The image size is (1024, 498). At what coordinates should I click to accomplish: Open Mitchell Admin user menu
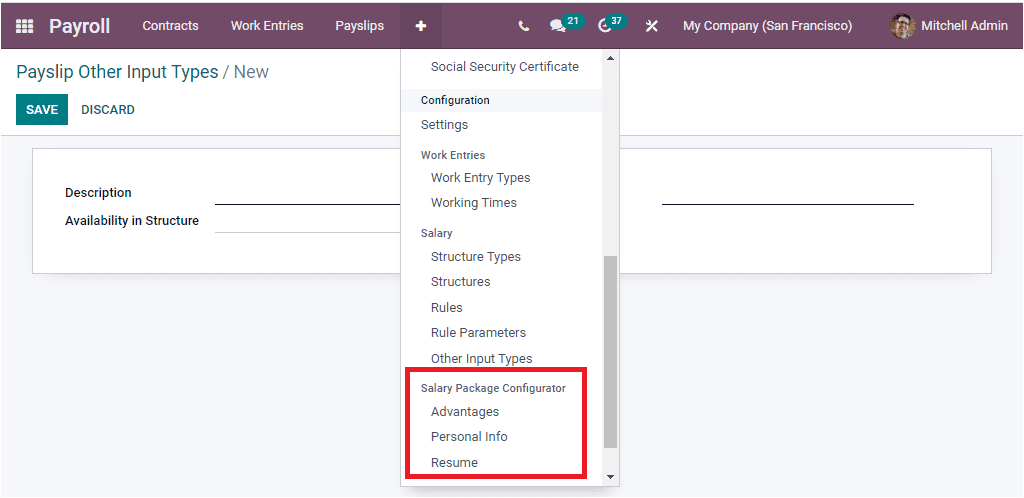coord(949,26)
